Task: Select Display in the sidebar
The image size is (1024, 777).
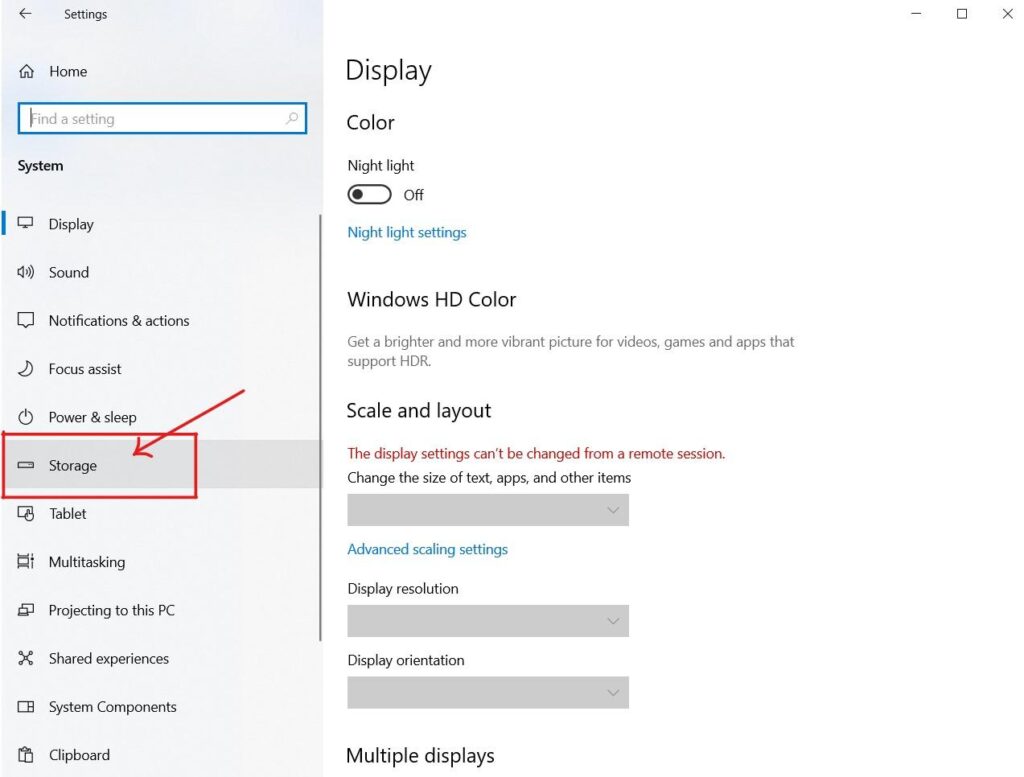Action: (161, 224)
